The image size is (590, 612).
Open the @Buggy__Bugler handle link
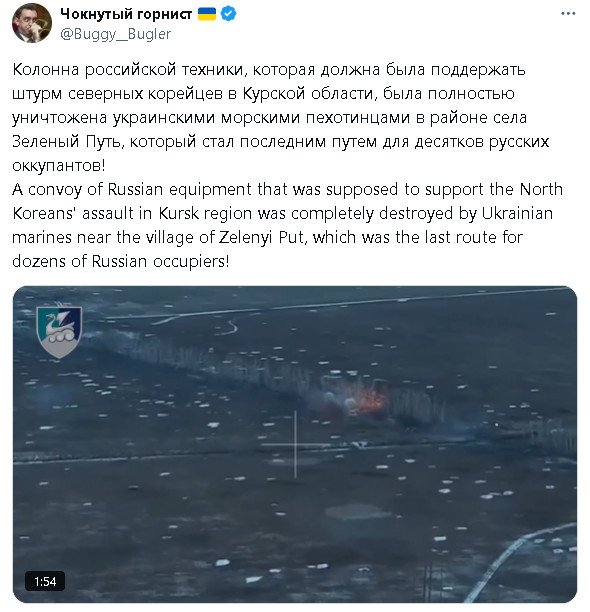click(x=116, y=34)
